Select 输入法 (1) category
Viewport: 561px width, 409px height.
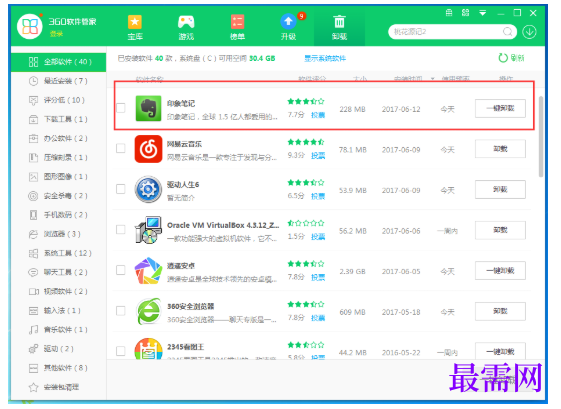[58, 311]
